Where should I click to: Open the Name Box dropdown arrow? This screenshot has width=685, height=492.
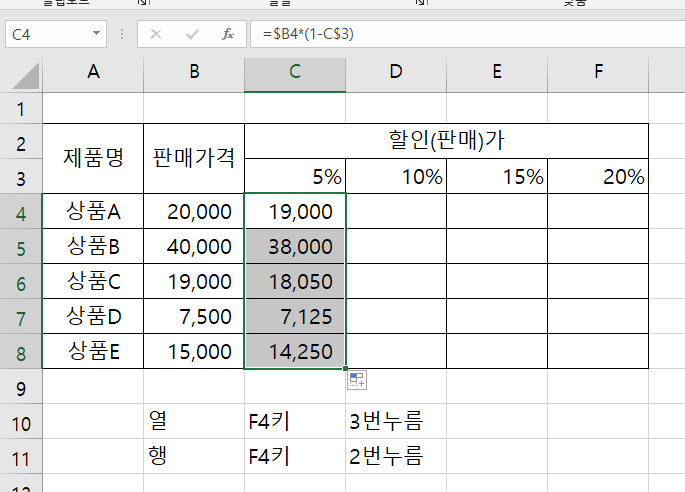96,33
